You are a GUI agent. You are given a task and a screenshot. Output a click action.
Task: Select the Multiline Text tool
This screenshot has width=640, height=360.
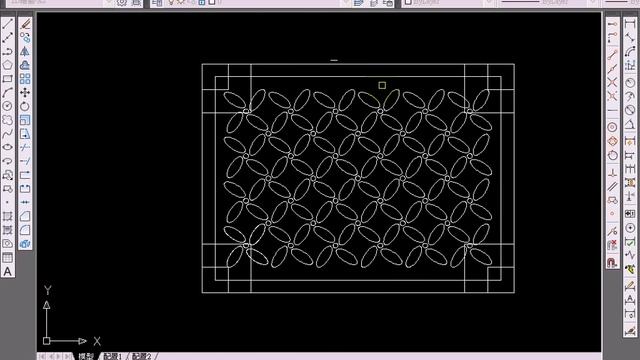coord(7,271)
